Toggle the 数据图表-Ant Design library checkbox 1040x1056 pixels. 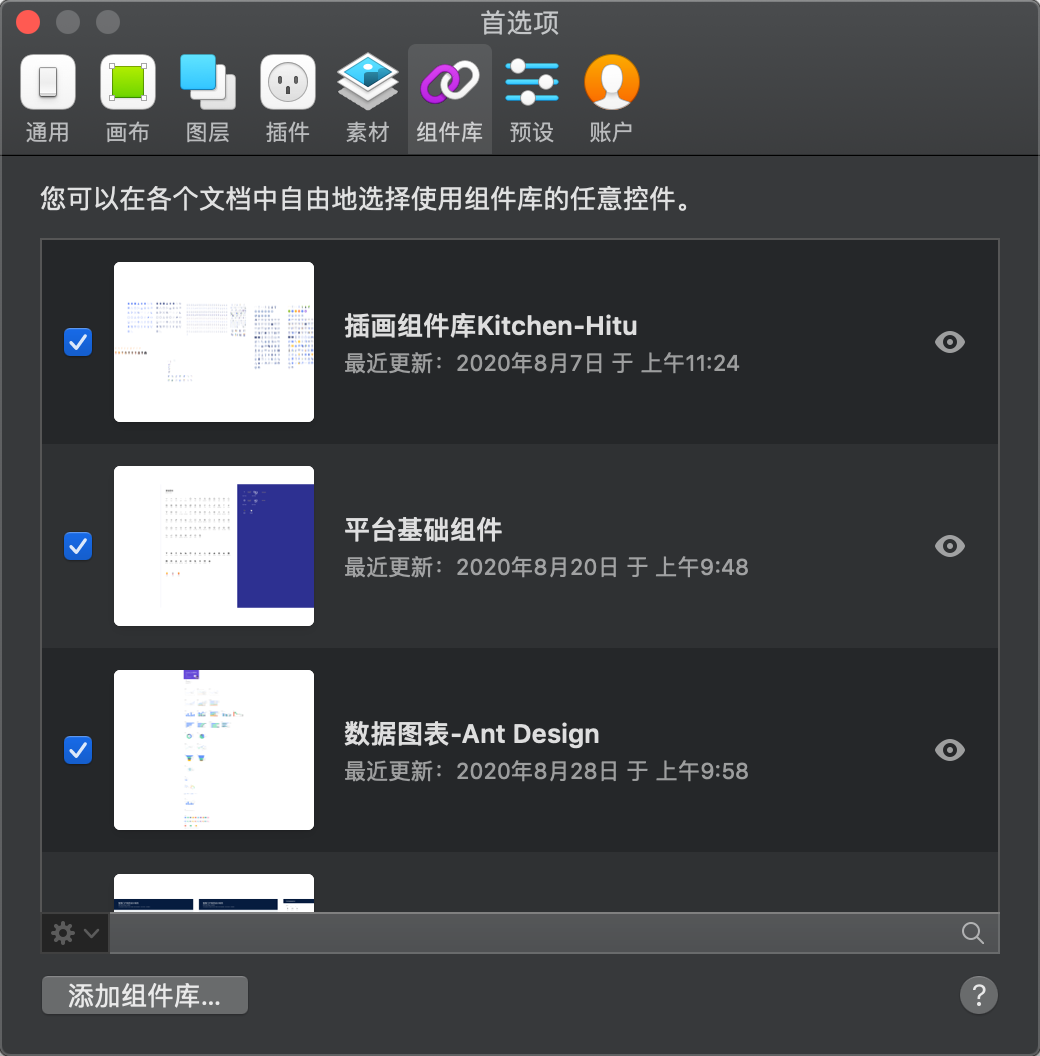tap(78, 750)
